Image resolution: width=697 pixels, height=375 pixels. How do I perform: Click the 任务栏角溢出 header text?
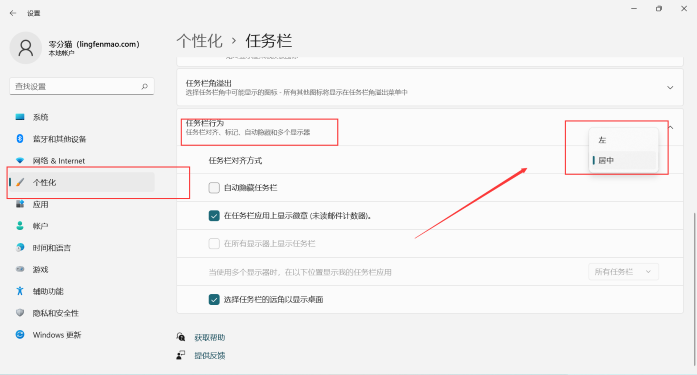pyautogui.click(x=209, y=83)
